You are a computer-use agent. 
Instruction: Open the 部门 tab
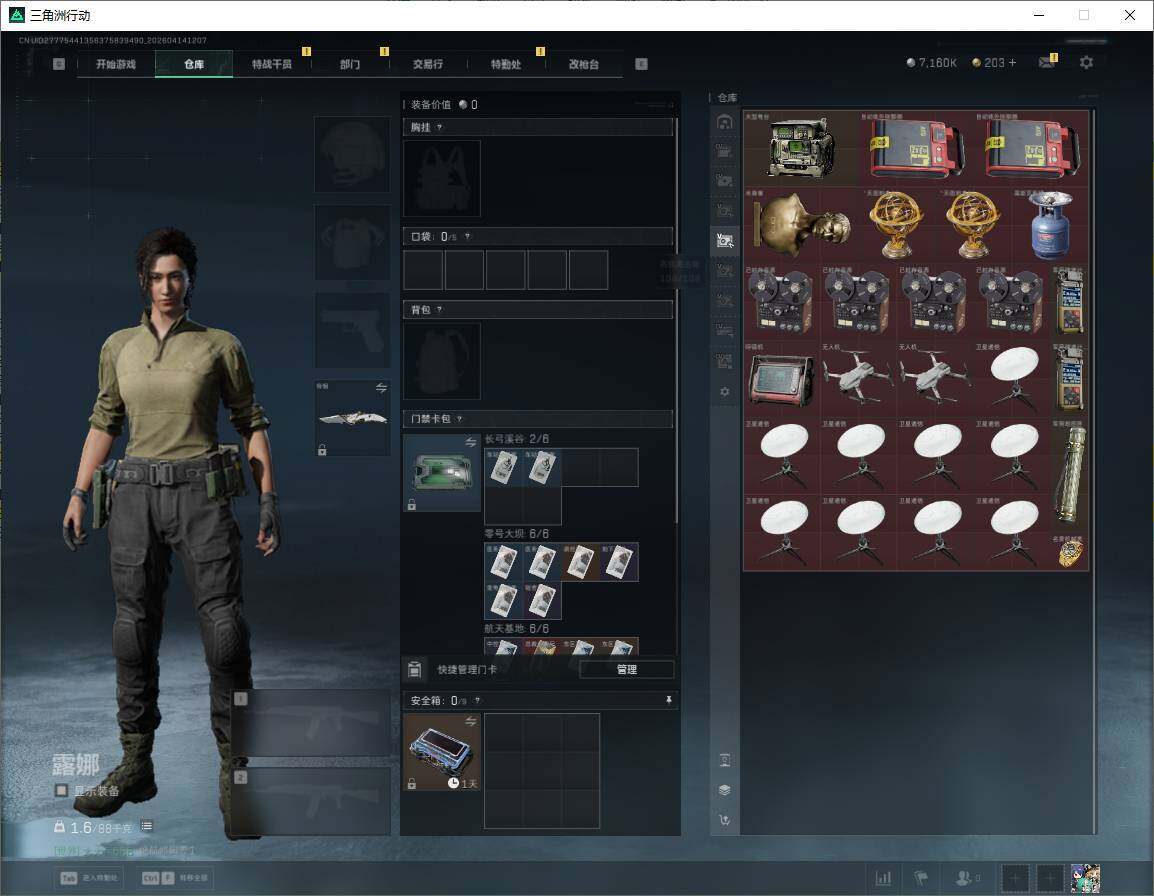[x=350, y=64]
